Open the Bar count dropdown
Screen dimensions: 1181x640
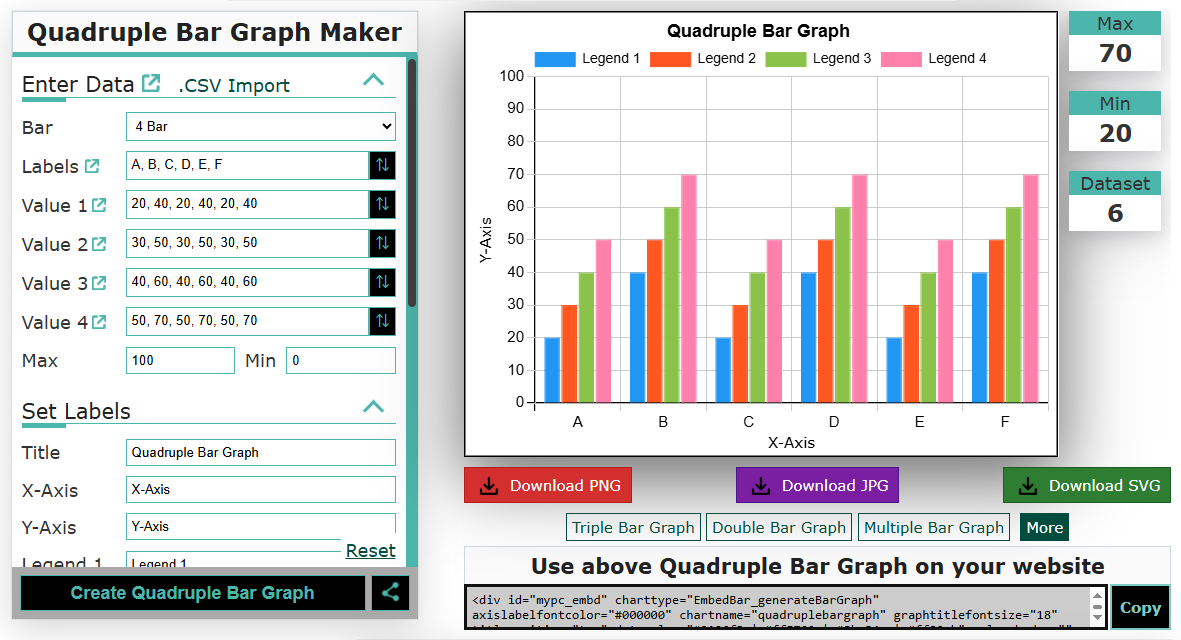pos(260,127)
